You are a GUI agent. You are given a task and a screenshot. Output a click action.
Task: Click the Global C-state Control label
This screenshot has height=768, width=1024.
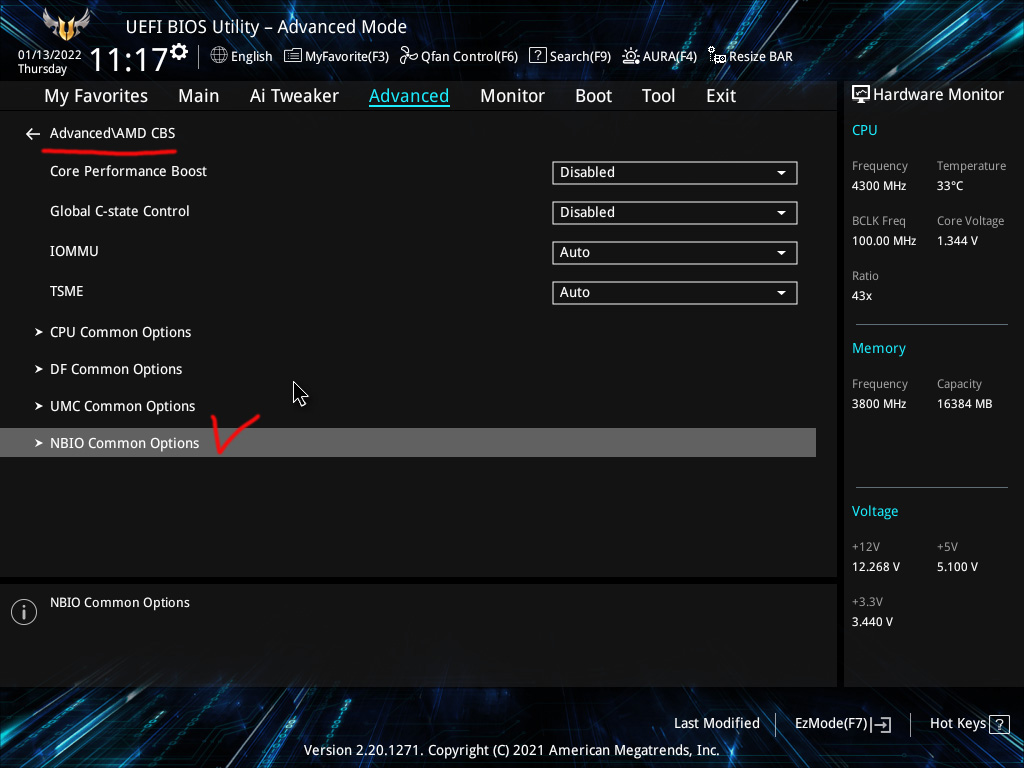[x=120, y=211]
